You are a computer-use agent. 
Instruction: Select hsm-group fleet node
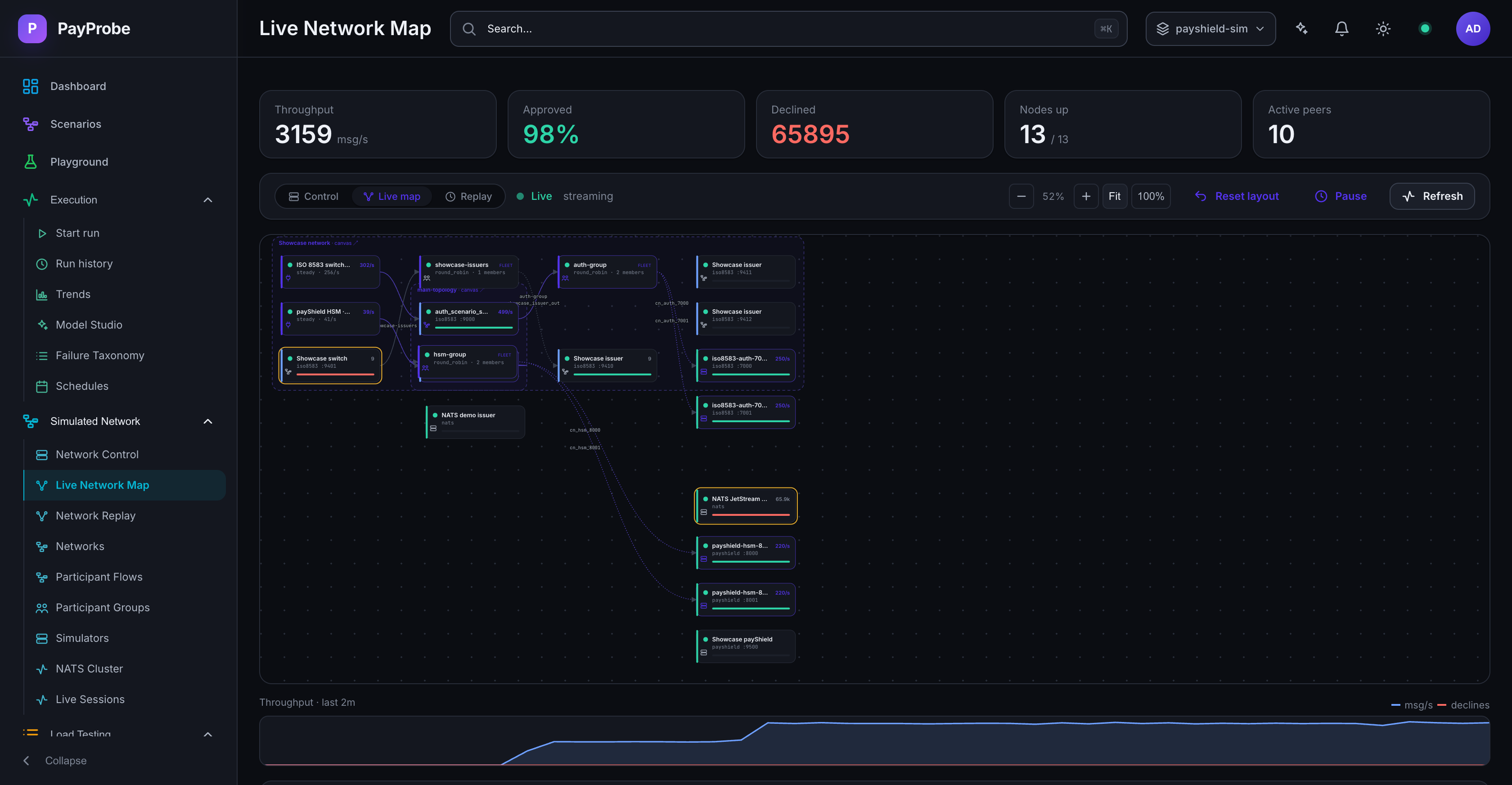click(468, 362)
